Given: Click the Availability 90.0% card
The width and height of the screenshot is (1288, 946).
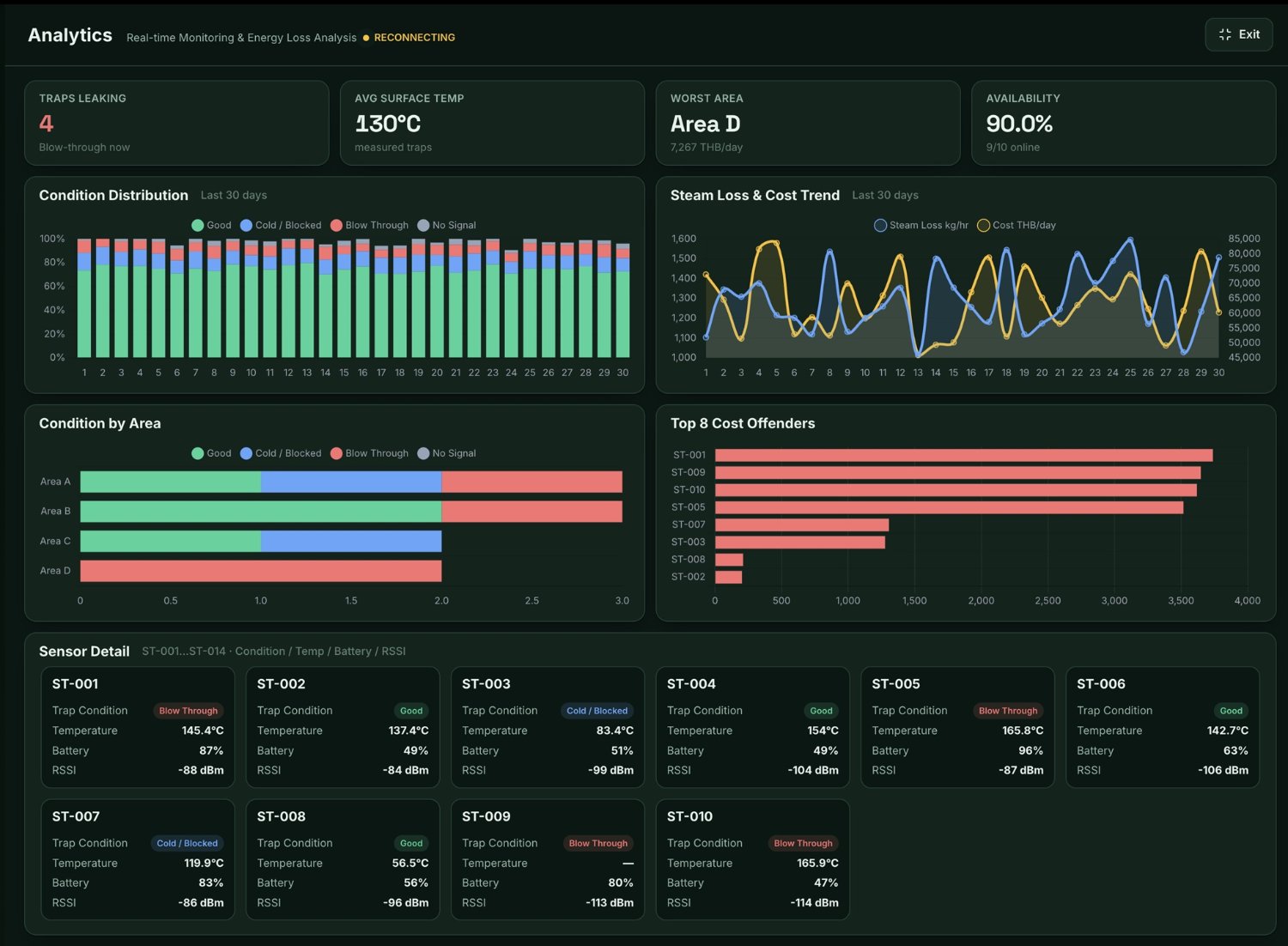Looking at the screenshot, I should coord(1123,123).
